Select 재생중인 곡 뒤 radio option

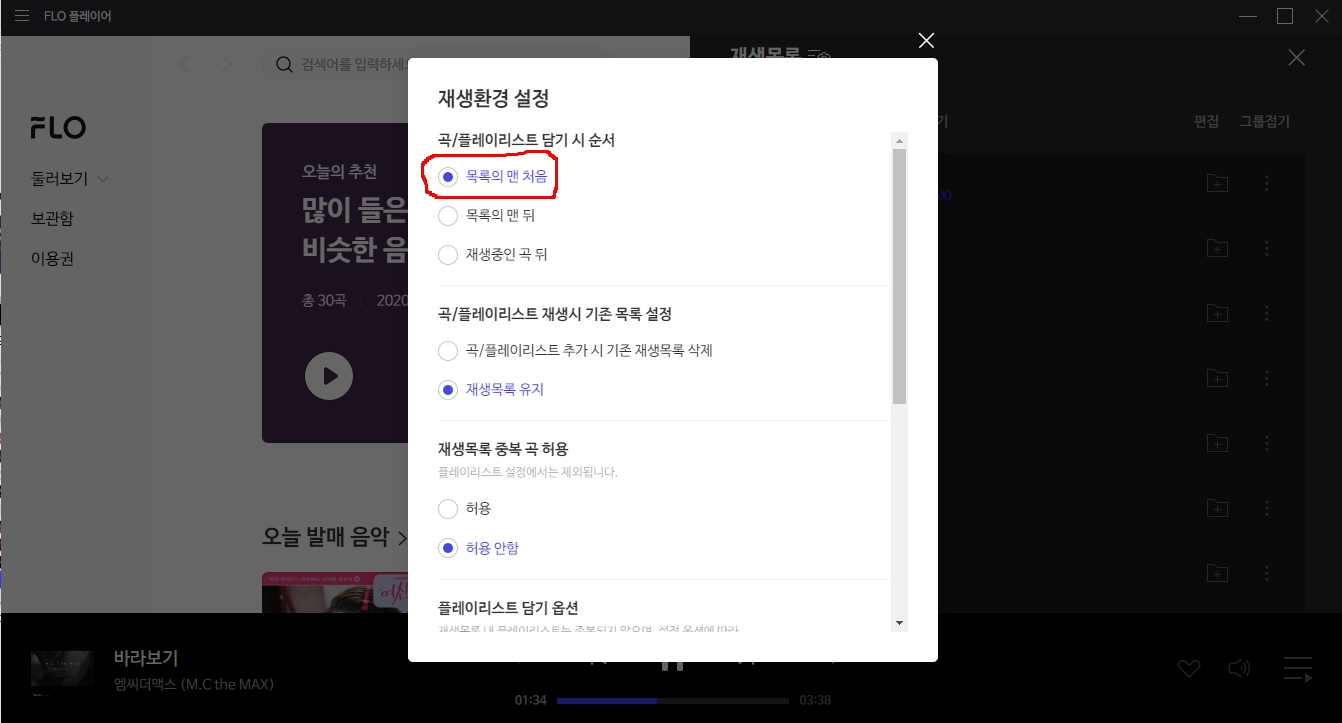tap(448, 255)
